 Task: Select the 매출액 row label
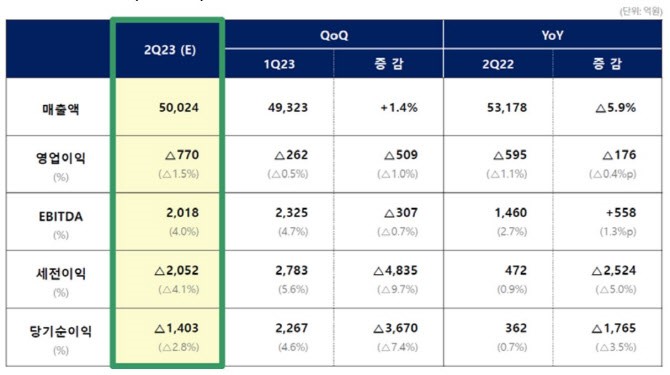(61, 109)
